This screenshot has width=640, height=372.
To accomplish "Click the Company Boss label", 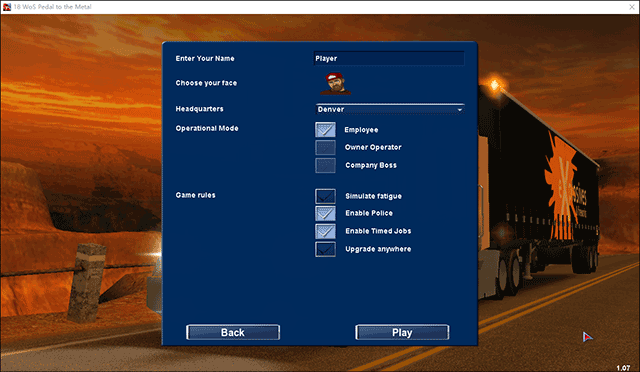I will 371,165.
